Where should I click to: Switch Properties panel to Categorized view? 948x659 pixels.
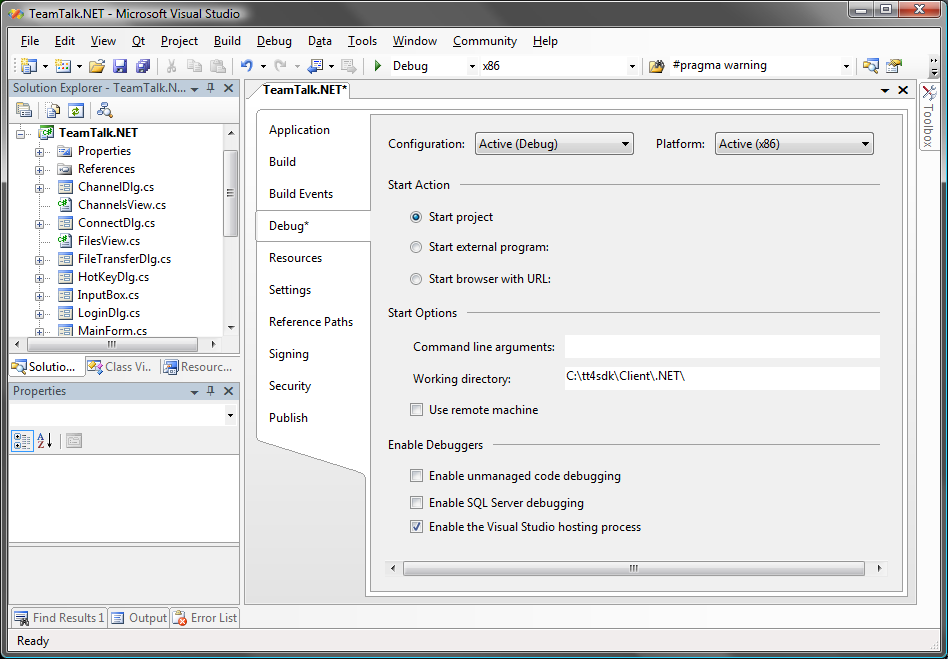22,440
